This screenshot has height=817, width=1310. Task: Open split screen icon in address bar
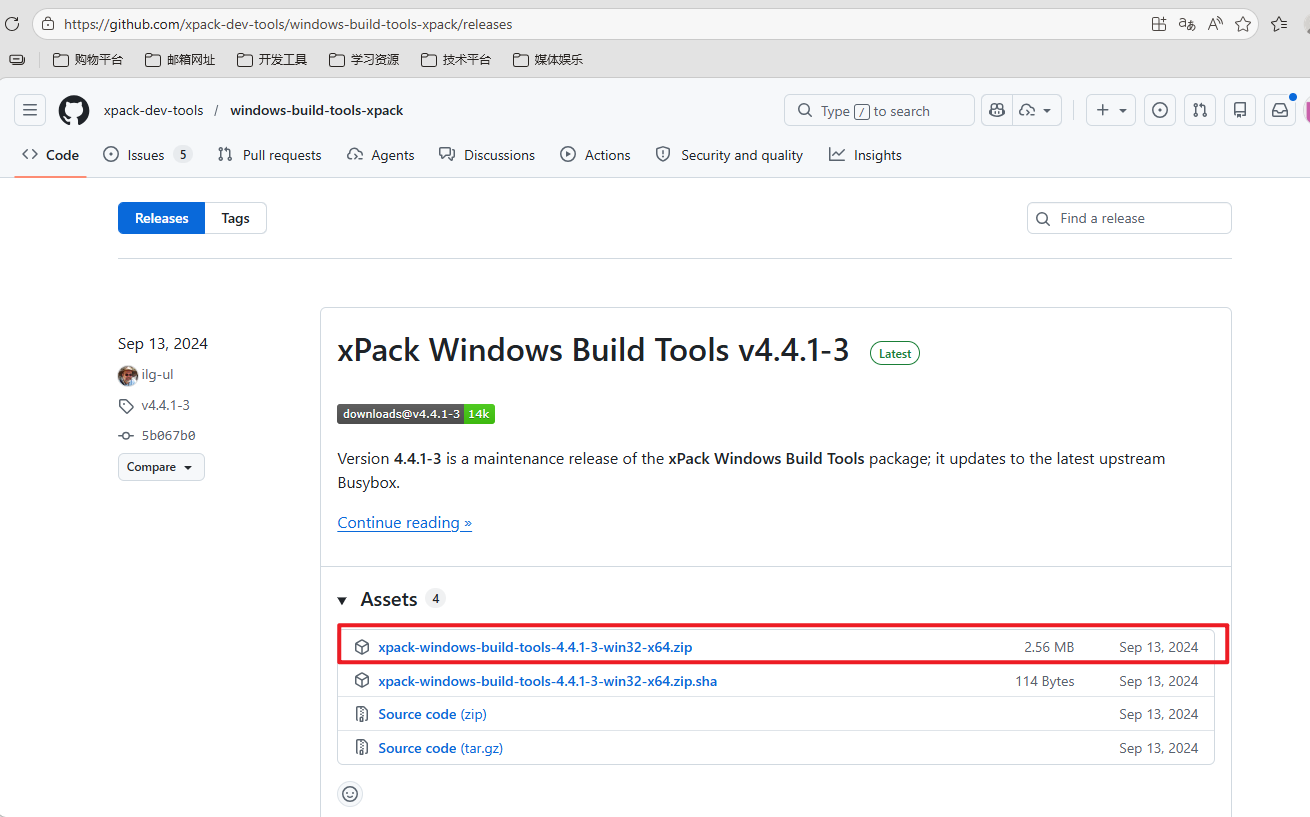coord(1159,23)
